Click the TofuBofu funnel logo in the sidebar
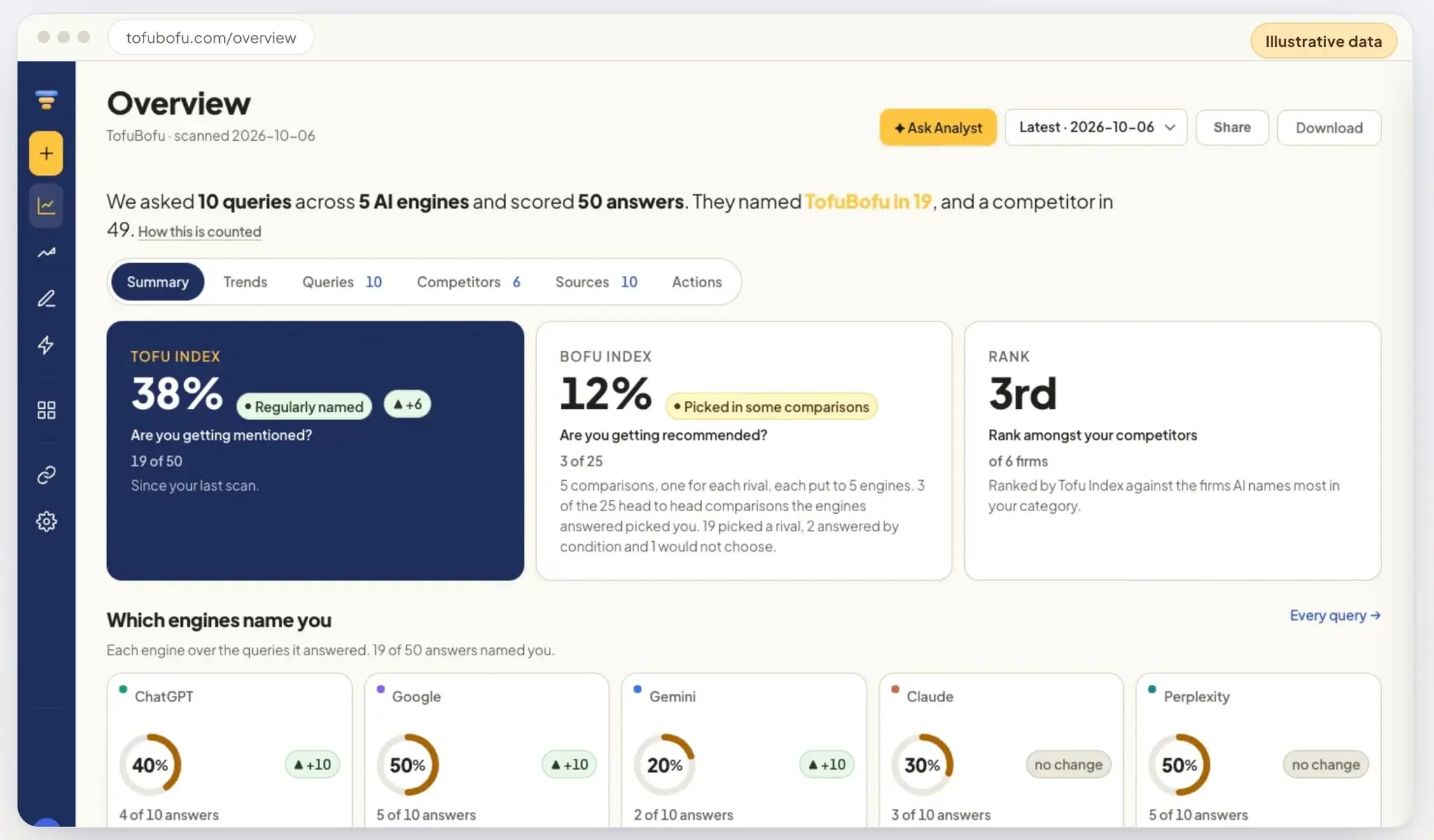1434x840 pixels. 46,100
